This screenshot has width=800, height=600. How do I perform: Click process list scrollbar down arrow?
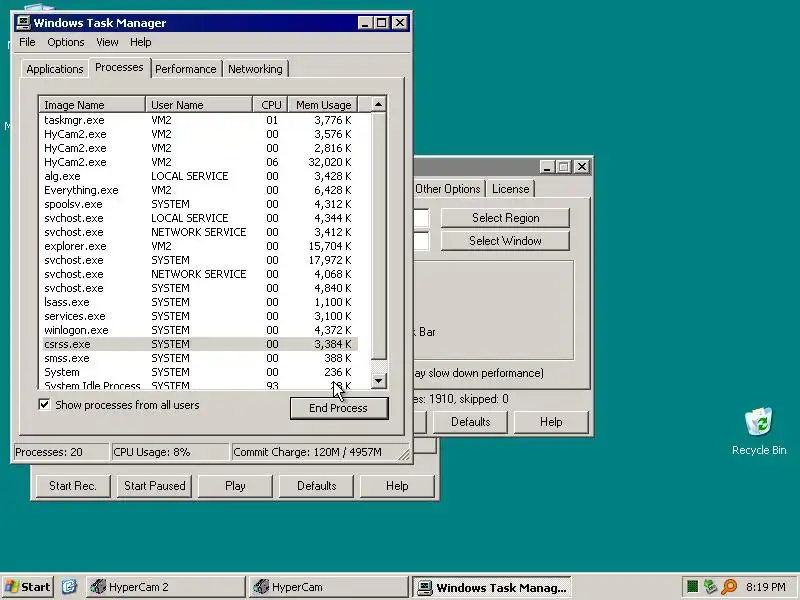tap(378, 381)
